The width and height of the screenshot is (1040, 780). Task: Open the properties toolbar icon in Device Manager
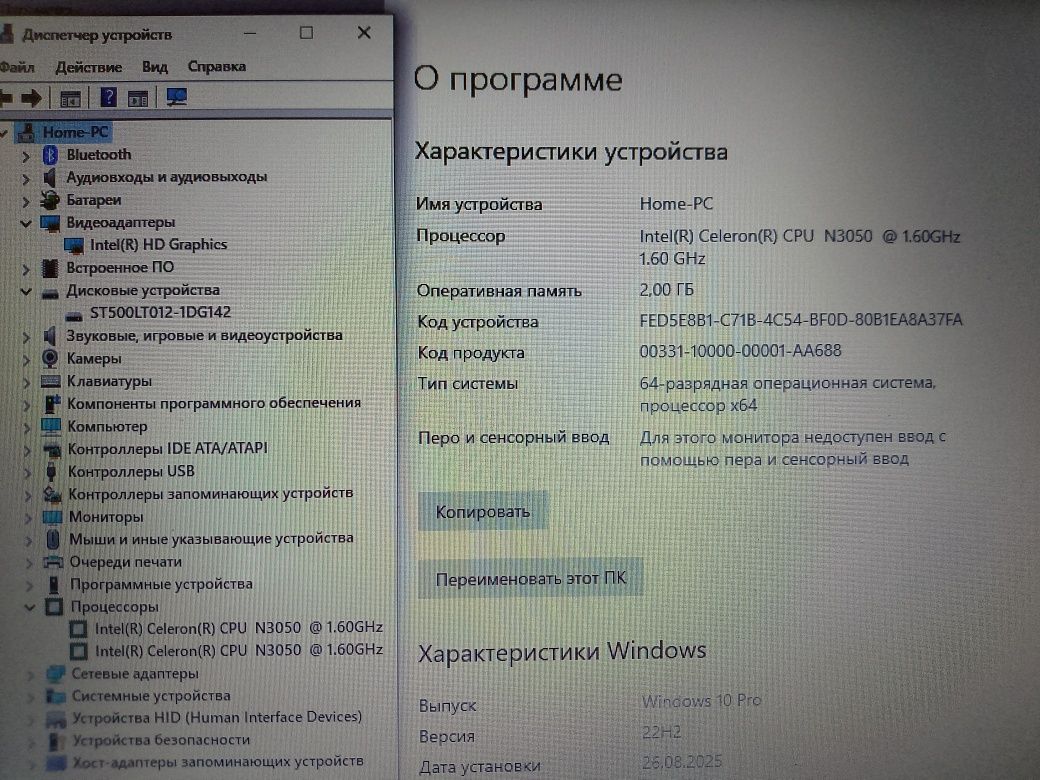click(70, 99)
